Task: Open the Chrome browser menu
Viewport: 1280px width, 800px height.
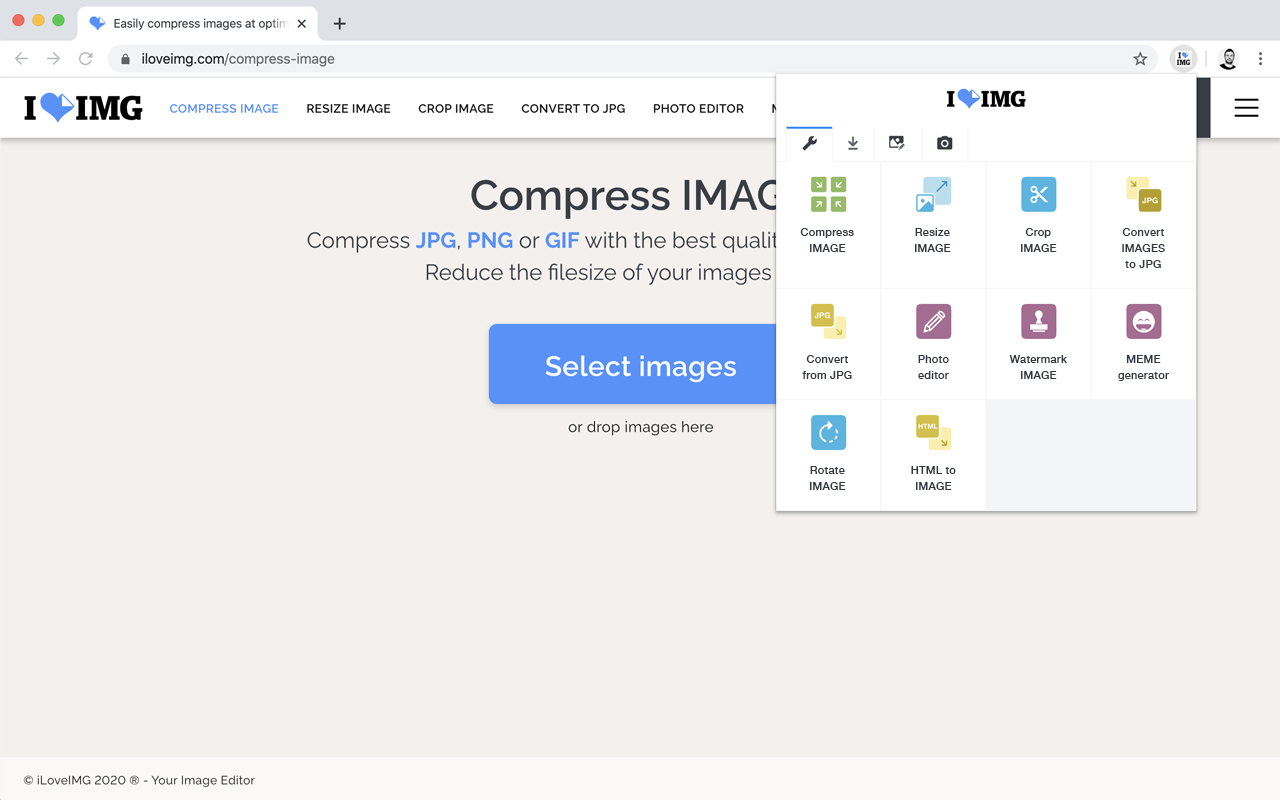Action: point(1262,59)
